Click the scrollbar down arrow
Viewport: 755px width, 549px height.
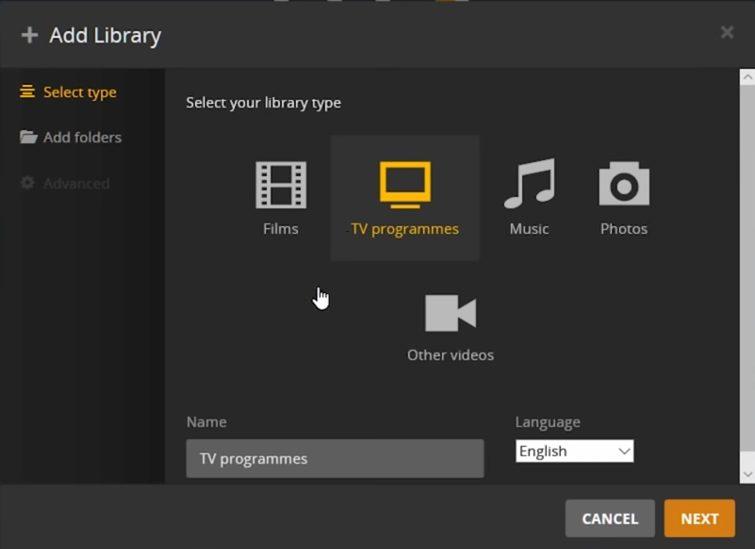[x=747, y=474]
